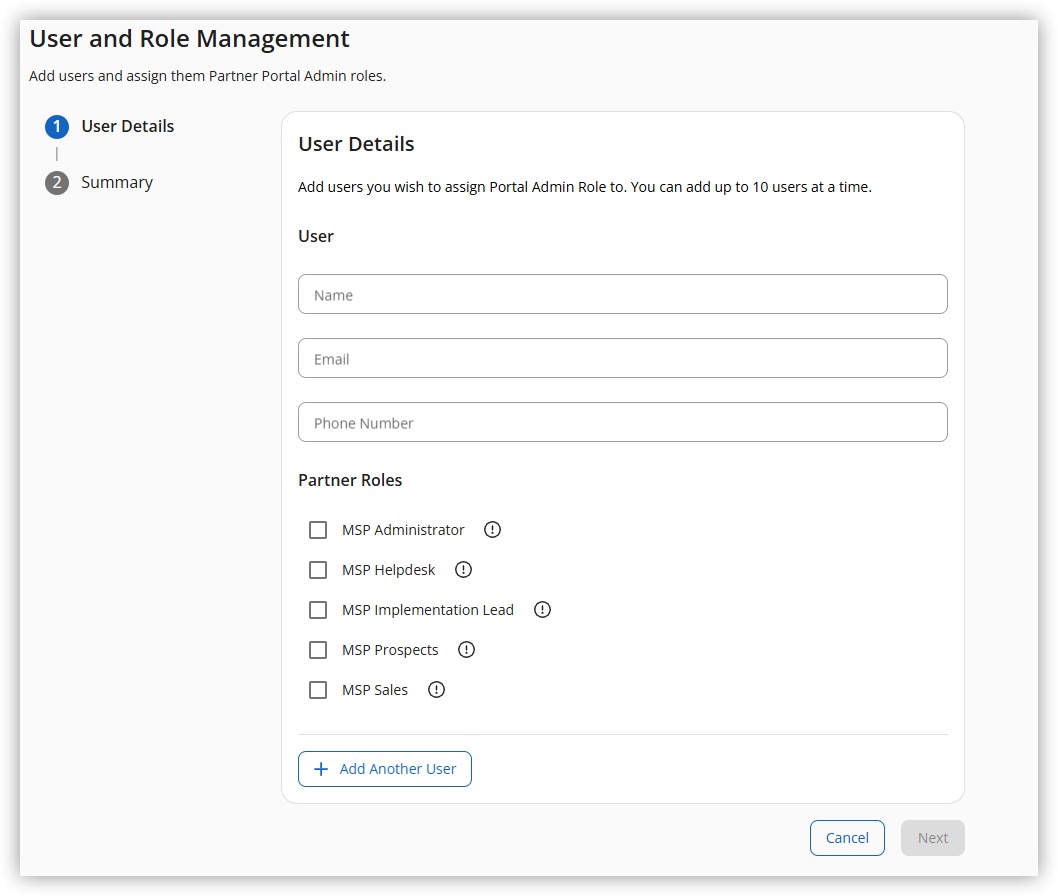Go to the User Details step
The image size is (1058, 896).
click(x=127, y=126)
